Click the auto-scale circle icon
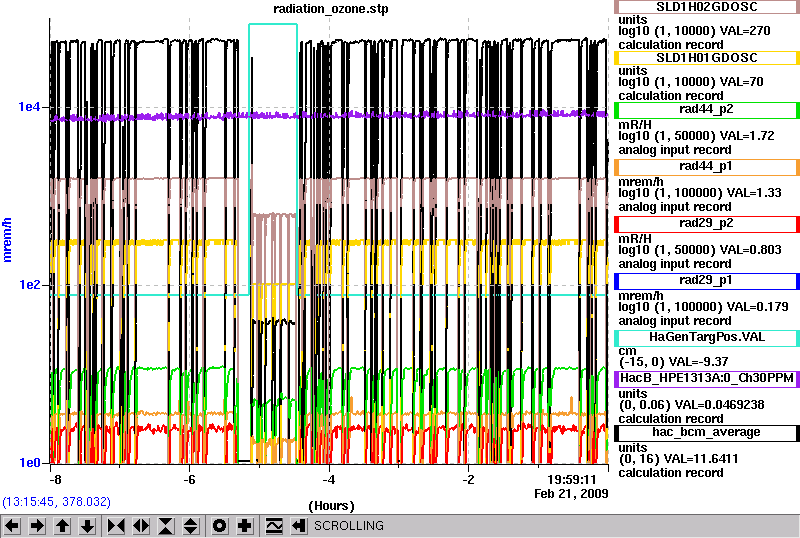 click(220, 526)
